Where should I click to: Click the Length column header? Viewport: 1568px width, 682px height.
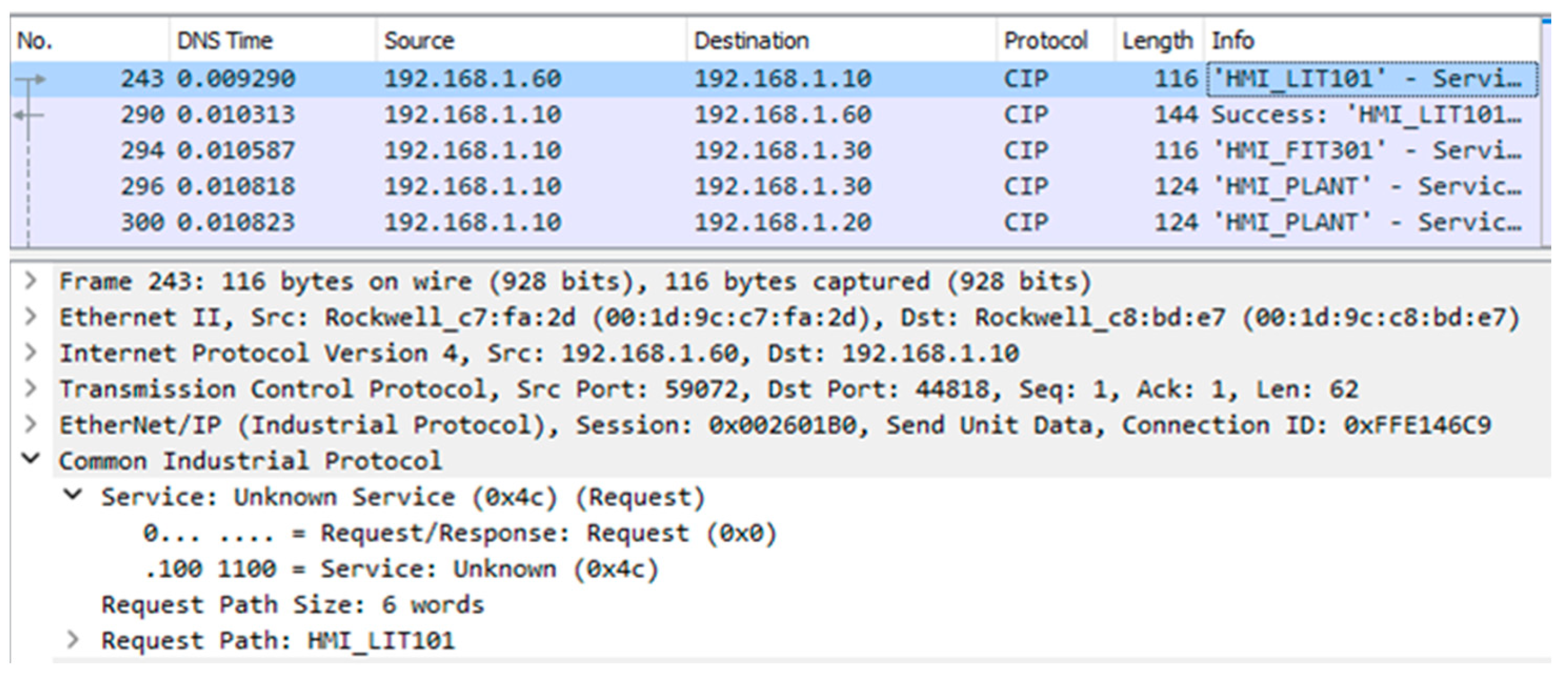[x=1157, y=41]
